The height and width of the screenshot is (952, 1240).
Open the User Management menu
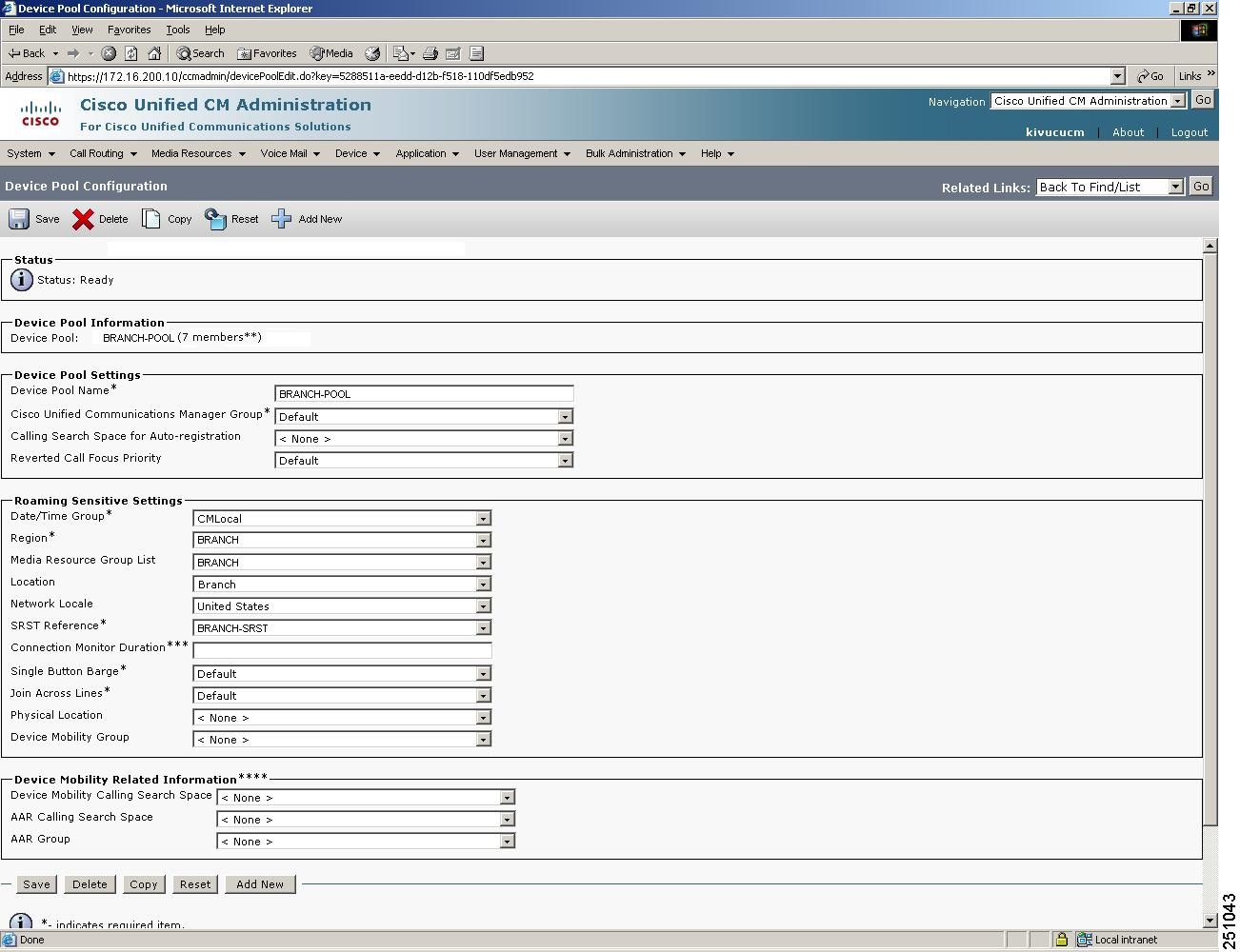point(522,153)
